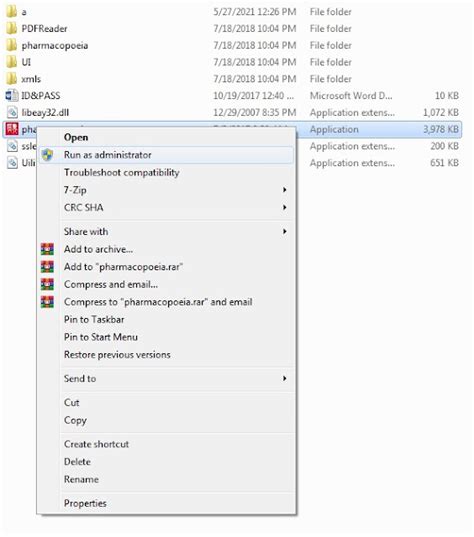Click the WinRAR icon beside Add to archive...

pyautogui.click(x=47, y=249)
